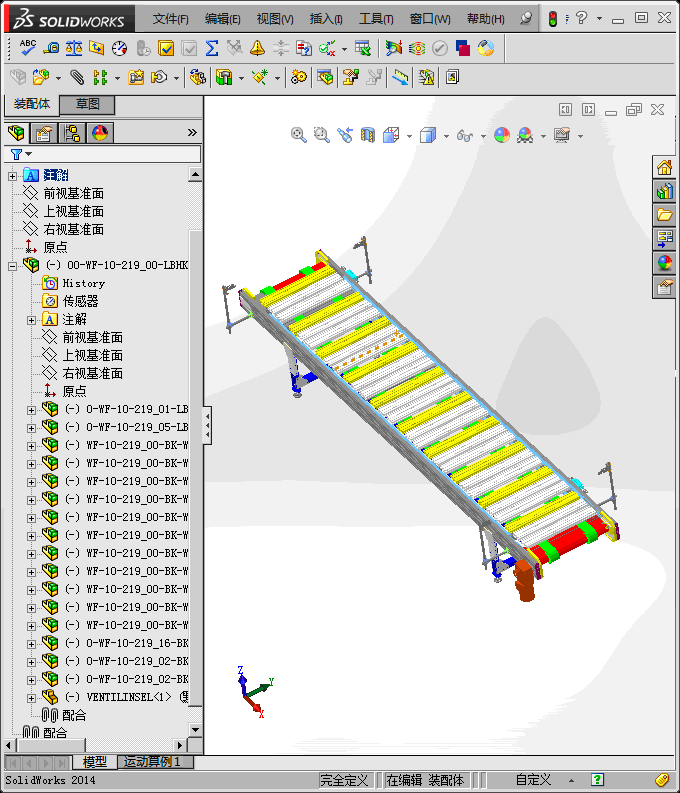Expand the top 注解 annotations node
This screenshot has height=793, width=680.
point(13,176)
